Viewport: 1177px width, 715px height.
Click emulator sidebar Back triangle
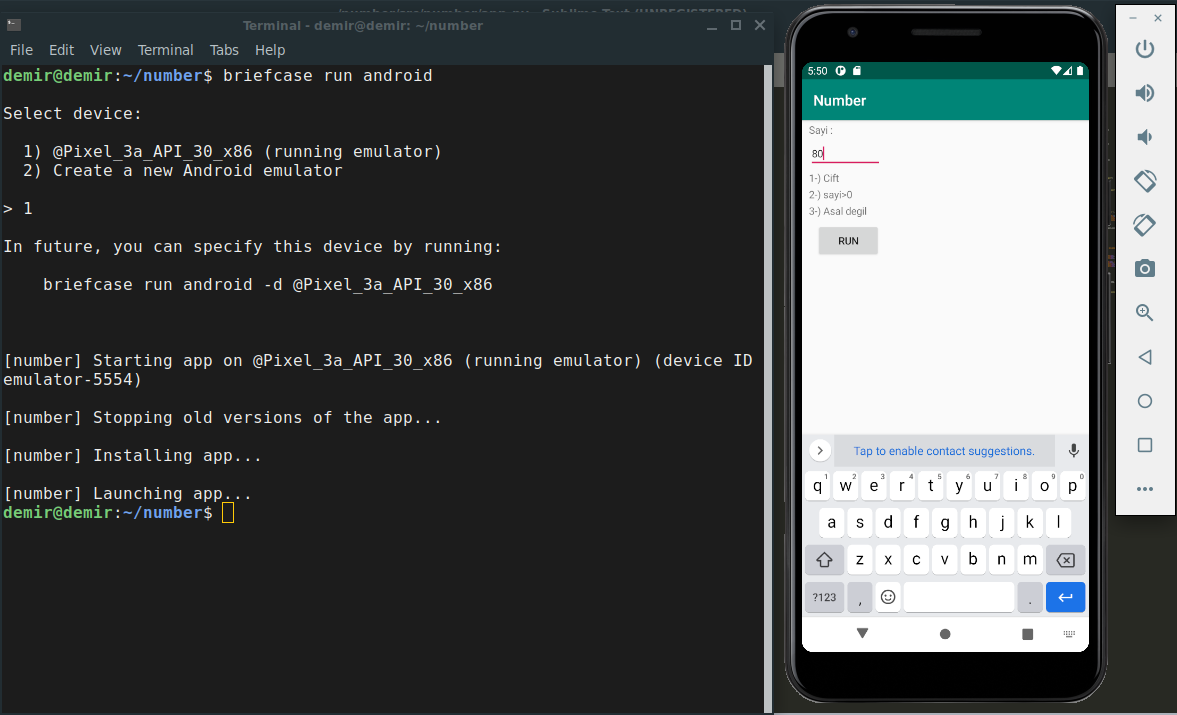[x=1145, y=357]
